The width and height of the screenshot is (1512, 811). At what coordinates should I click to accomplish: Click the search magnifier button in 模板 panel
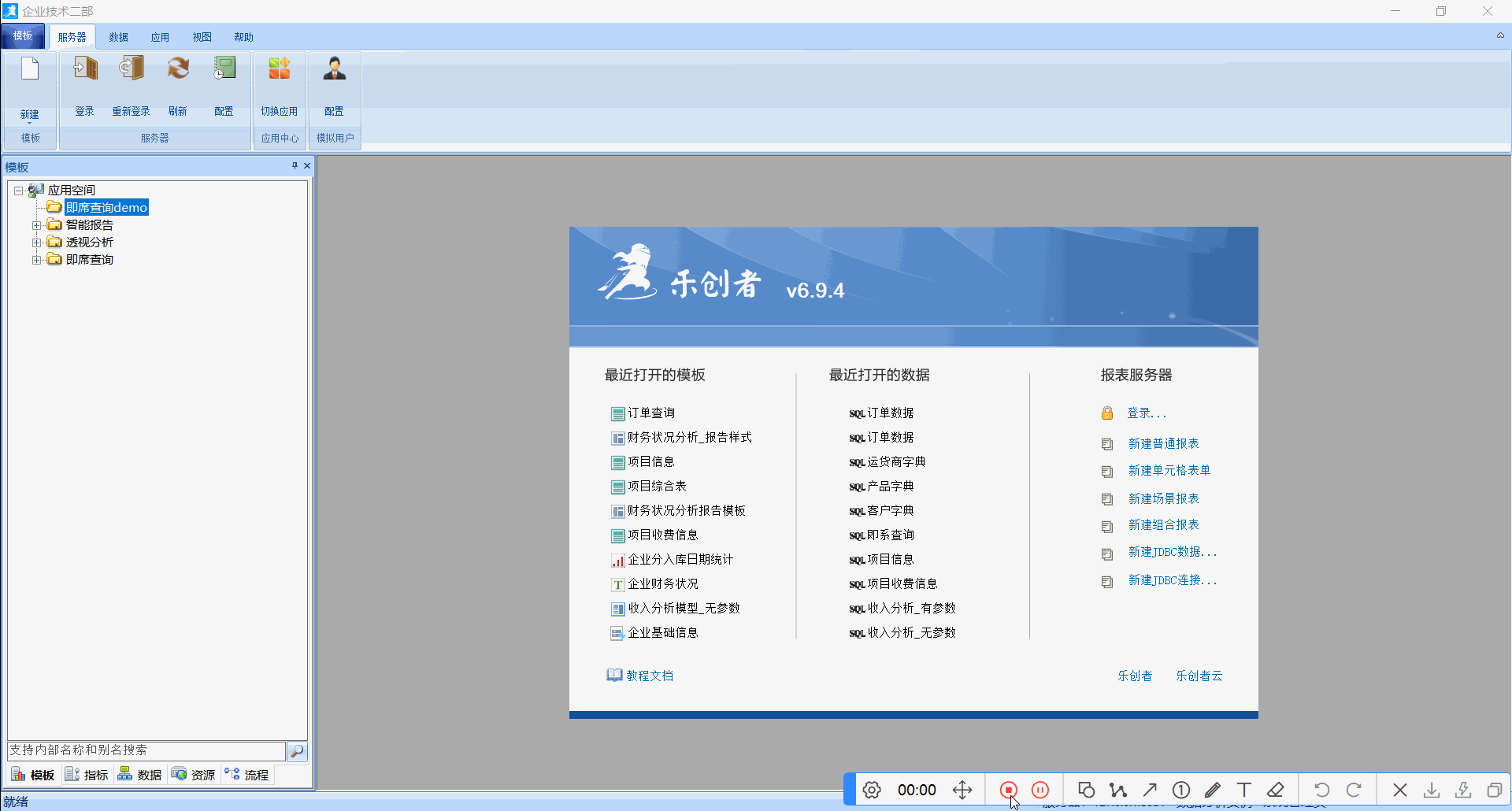coord(297,751)
